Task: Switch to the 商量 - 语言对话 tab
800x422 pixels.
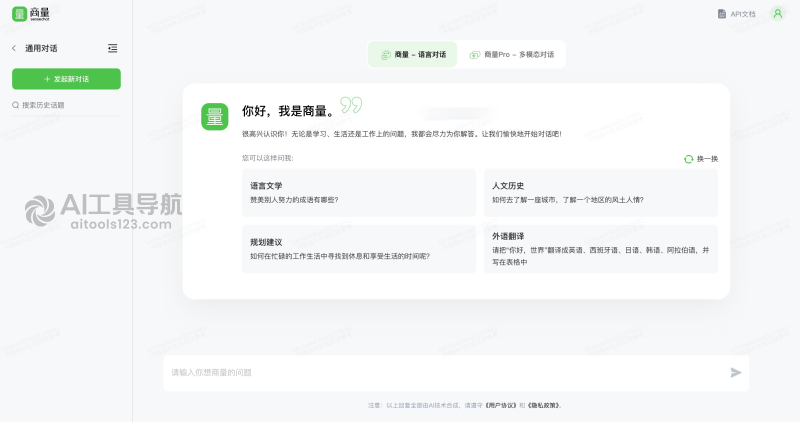Action: tap(413, 55)
